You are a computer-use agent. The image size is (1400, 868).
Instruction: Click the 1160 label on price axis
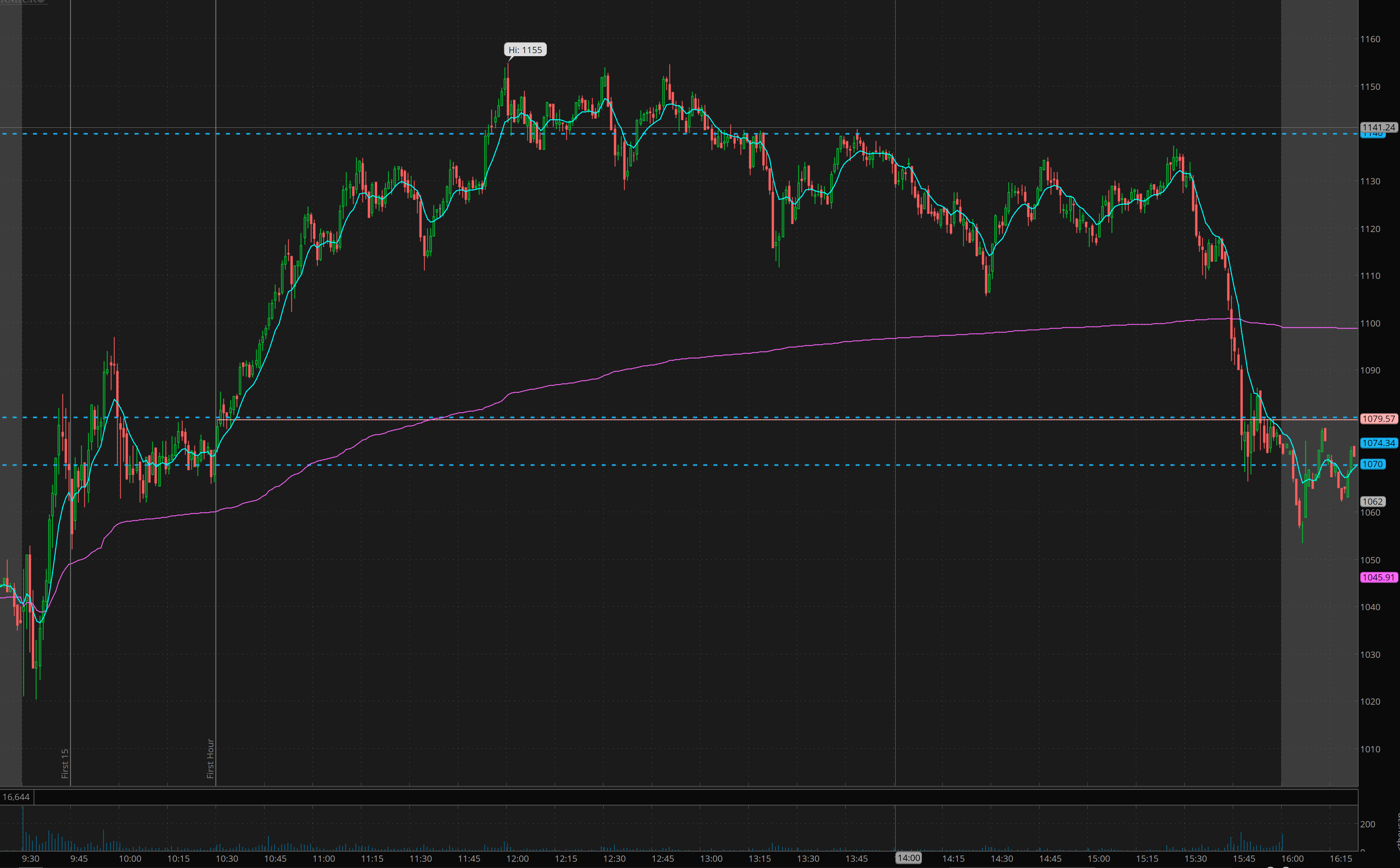(x=1370, y=39)
